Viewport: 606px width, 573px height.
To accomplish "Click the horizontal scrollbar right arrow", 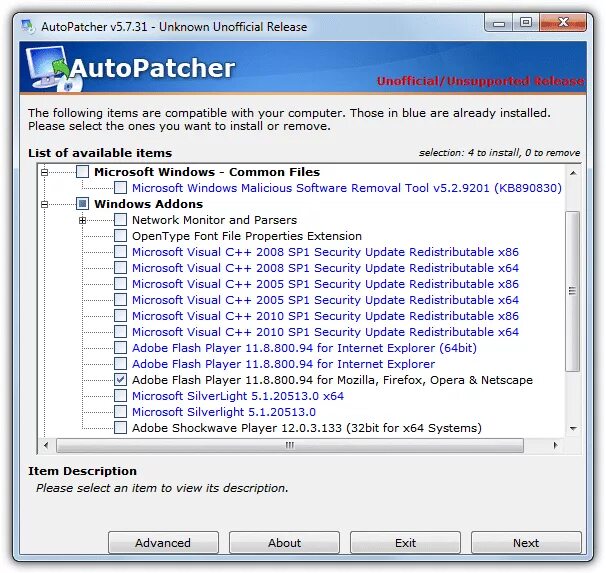I will point(555,445).
